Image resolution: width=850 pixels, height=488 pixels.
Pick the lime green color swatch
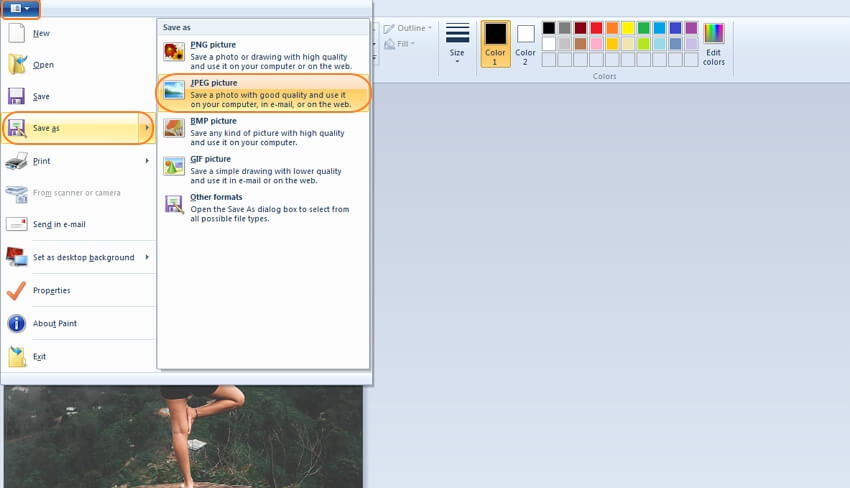pyautogui.click(x=643, y=43)
